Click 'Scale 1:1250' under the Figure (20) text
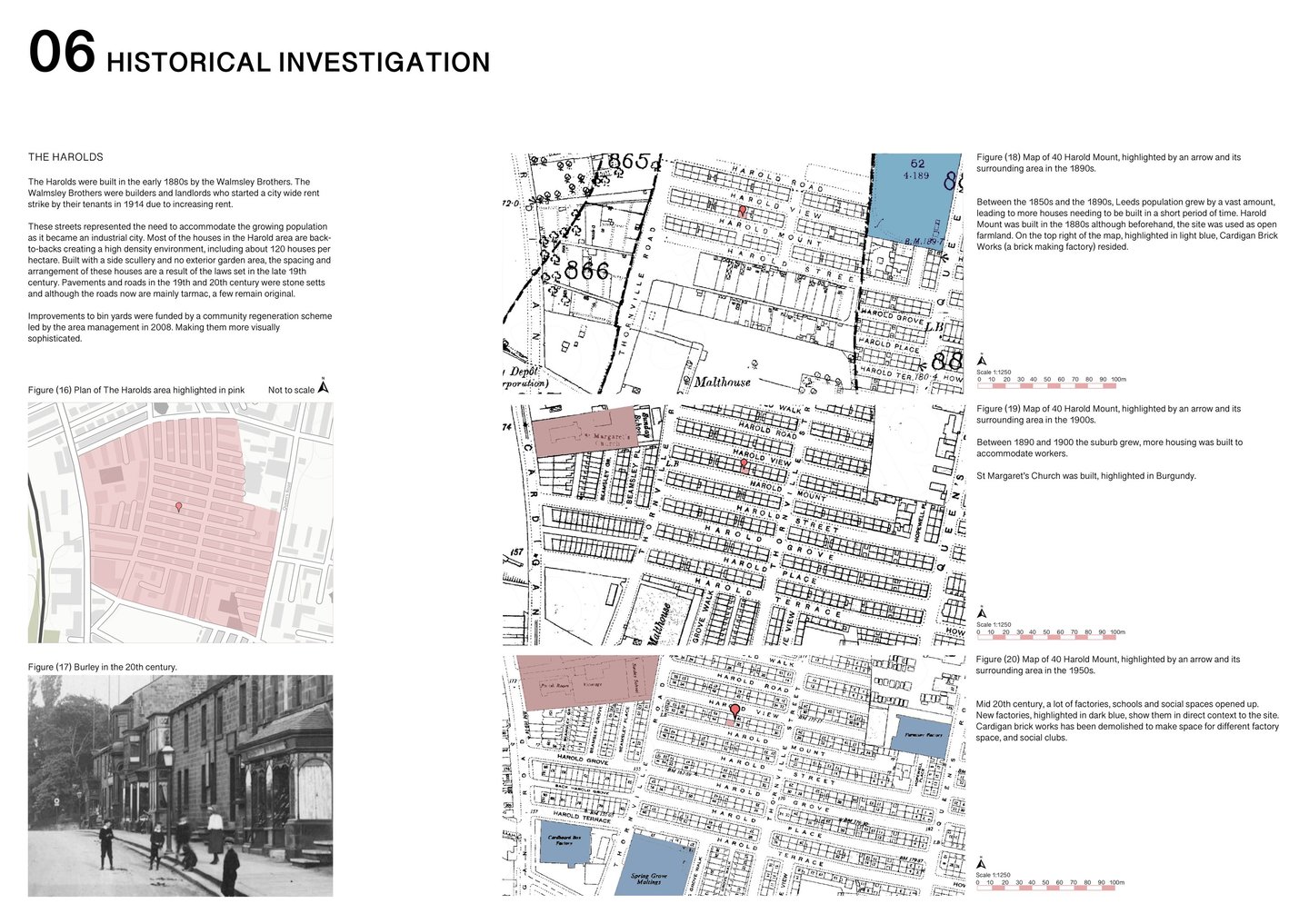The height and width of the screenshot is (924, 1309). [994, 876]
